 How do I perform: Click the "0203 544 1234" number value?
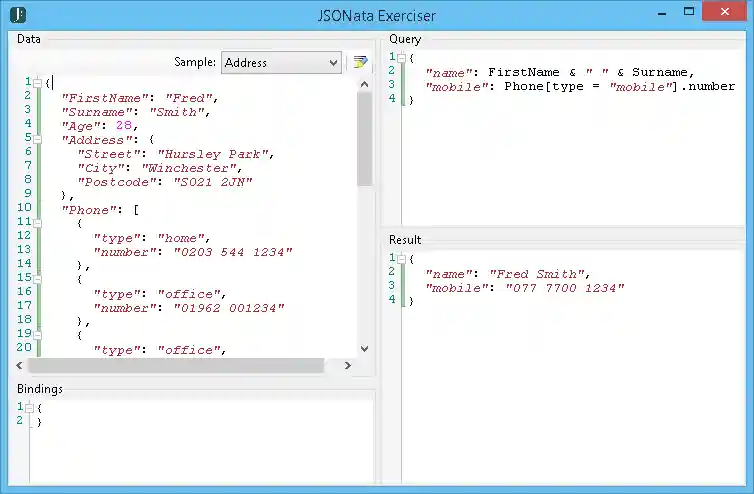click(x=233, y=252)
